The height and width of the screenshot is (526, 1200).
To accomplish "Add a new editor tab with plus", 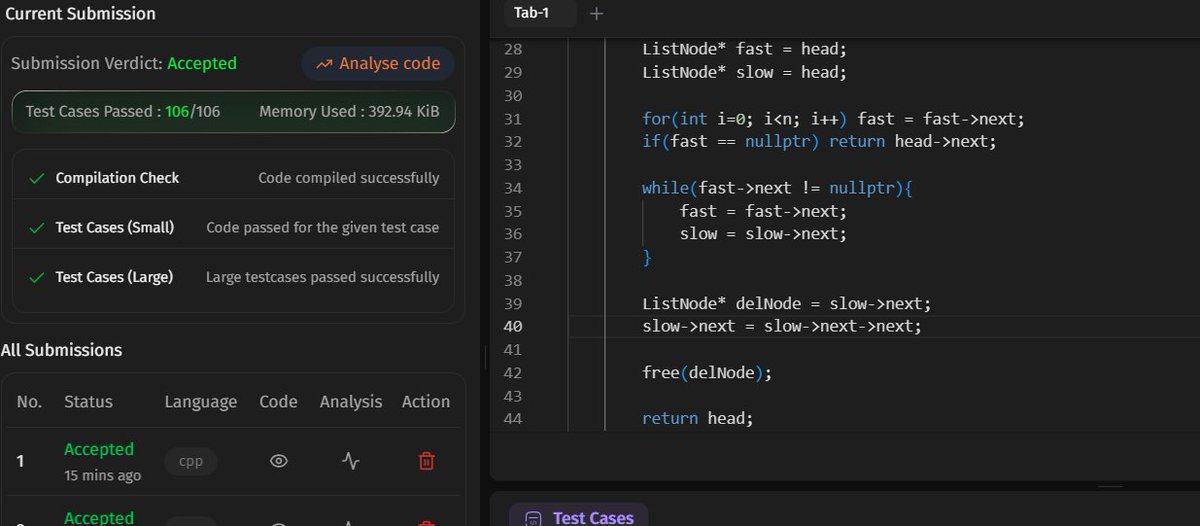I will pyautogui.click(x=597, y=13).
